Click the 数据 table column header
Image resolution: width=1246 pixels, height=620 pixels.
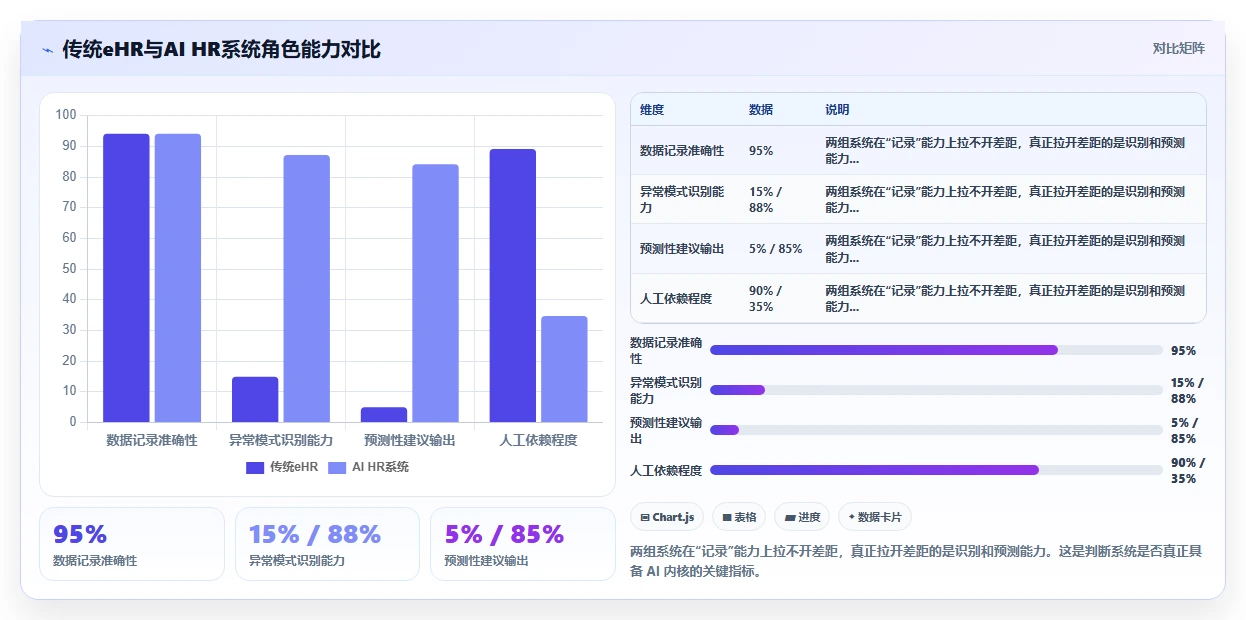tap(761, 110)
